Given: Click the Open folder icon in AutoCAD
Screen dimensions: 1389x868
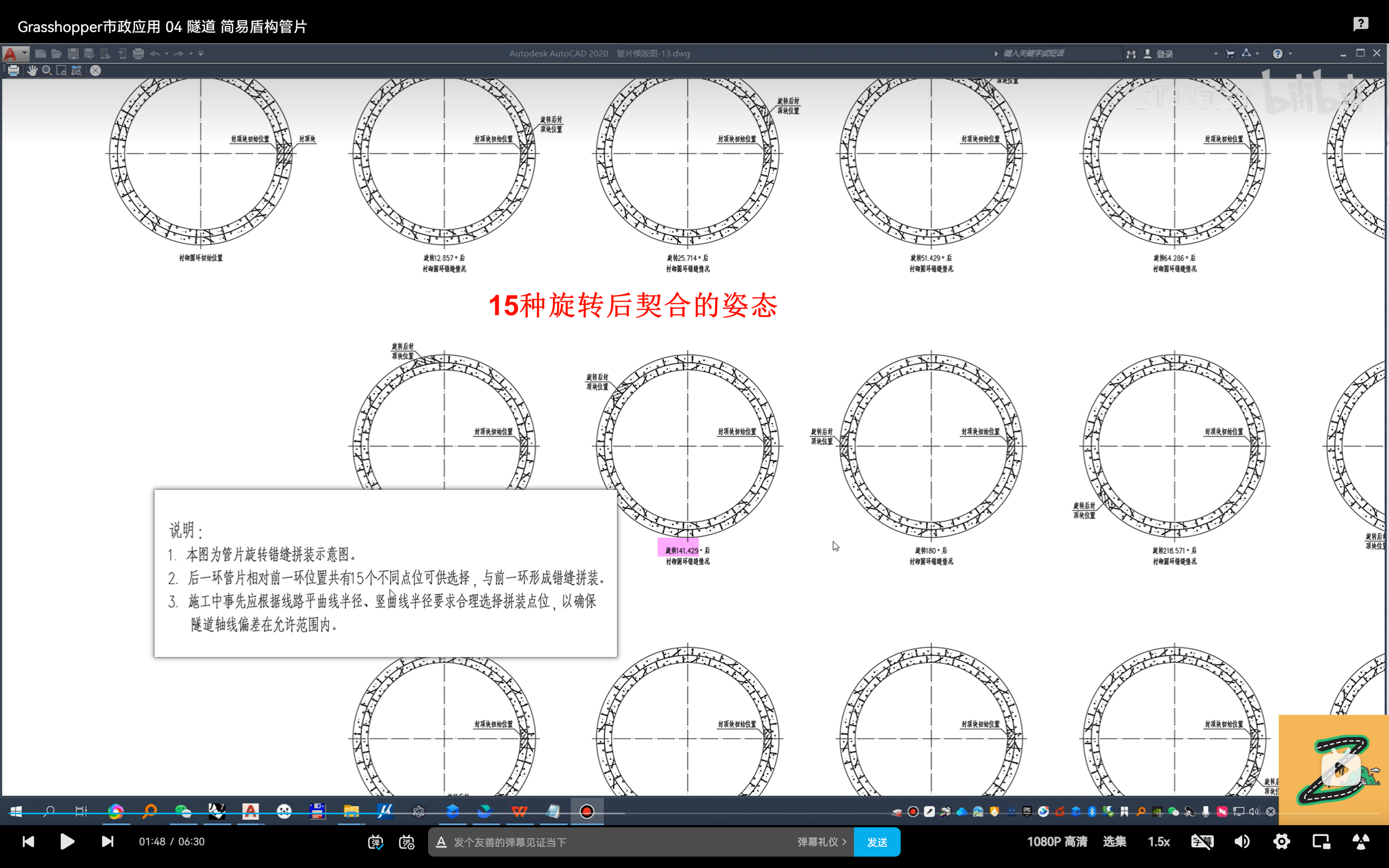Looking at the screenshot, I should 56,53.
